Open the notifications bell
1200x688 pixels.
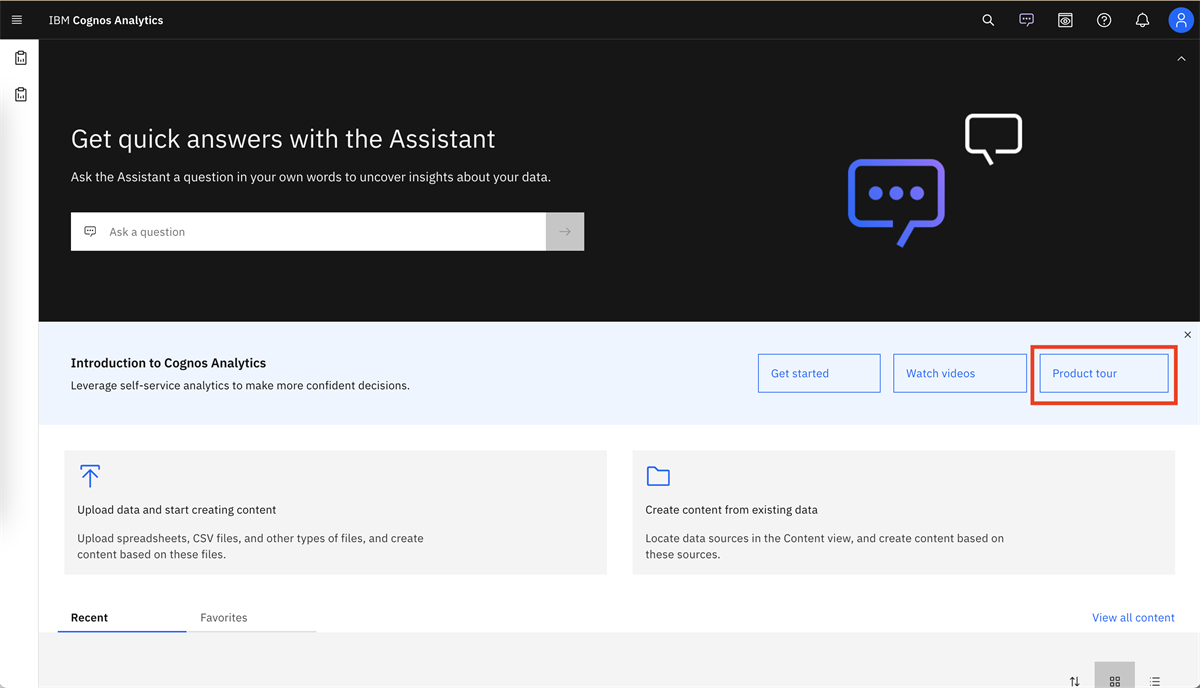pyautogui.click(x=1142, y=20)
